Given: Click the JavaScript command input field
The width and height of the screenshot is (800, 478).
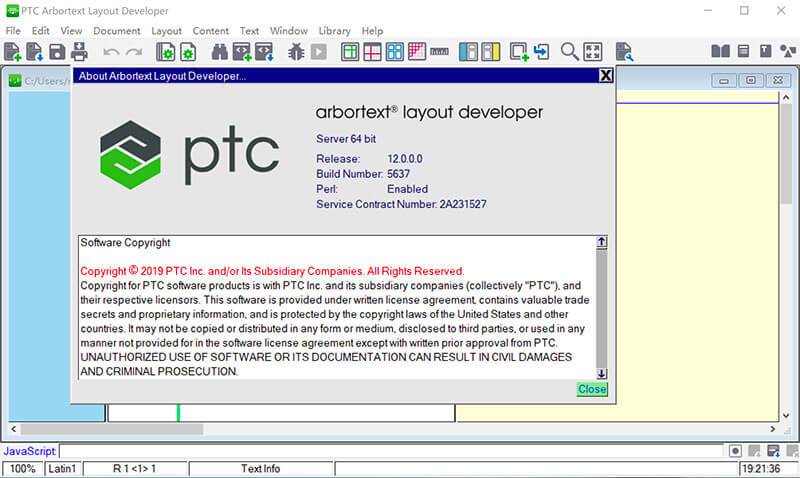Looking at the screenshot, I should point(392,451).
